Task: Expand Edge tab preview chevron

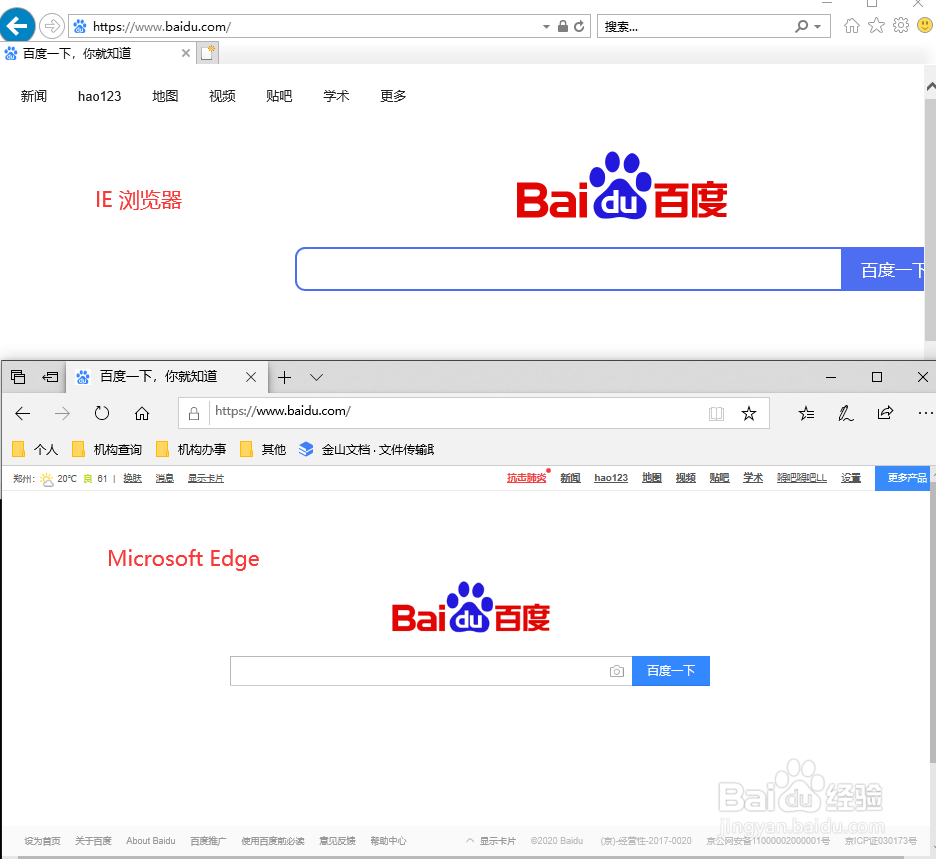Action: click(x=316, y=377)
